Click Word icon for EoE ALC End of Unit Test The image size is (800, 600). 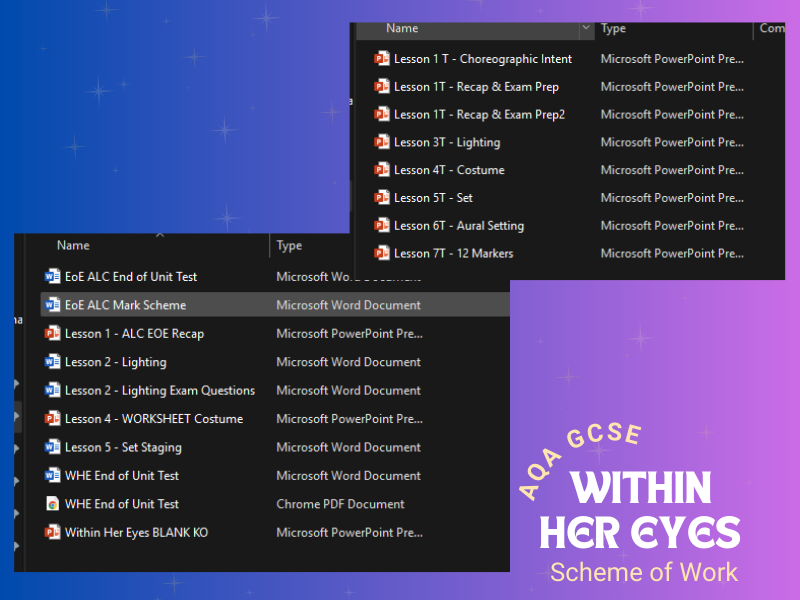[53, 276]
